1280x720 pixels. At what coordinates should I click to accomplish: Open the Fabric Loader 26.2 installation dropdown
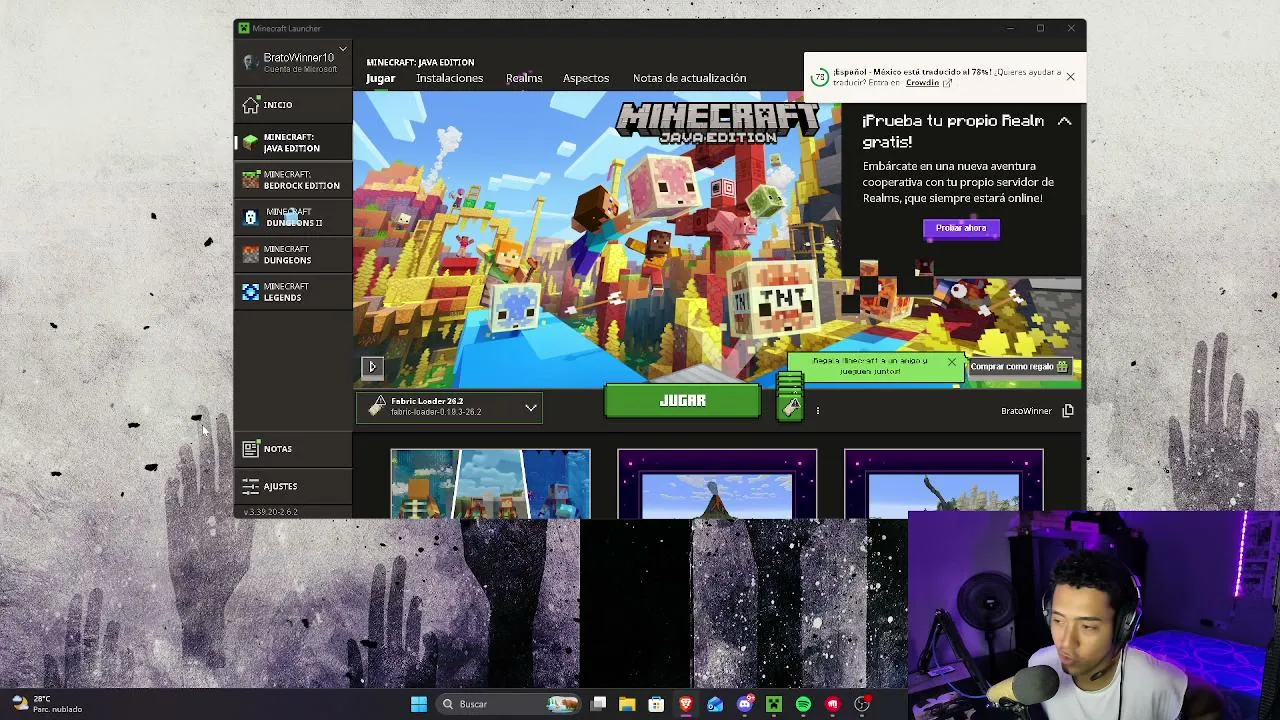[449, 407]
